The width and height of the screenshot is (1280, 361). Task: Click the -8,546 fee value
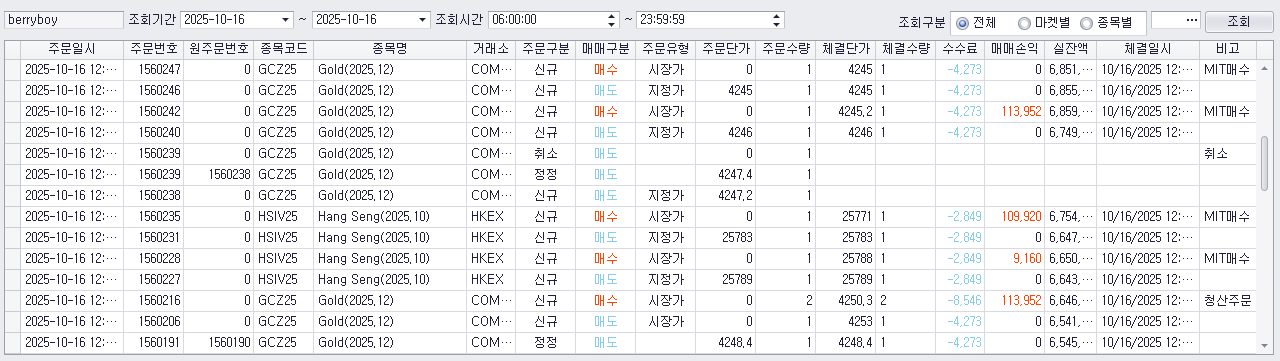coord(965,300)
